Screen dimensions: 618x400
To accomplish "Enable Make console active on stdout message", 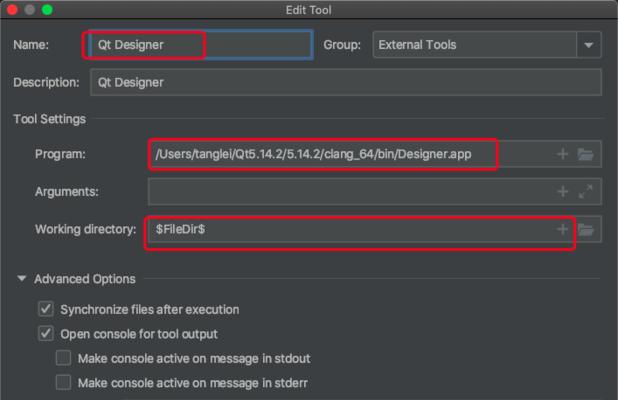I will (63, 358).
